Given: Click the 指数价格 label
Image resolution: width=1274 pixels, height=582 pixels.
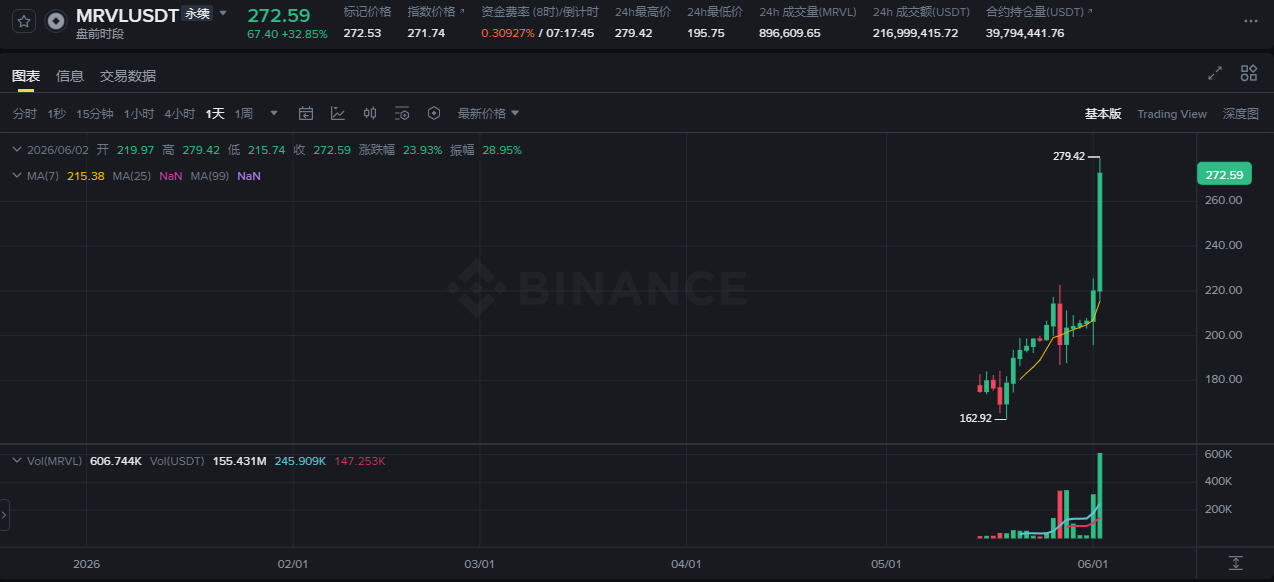Looking at the screenshot, I should click(x=431, y=12).
